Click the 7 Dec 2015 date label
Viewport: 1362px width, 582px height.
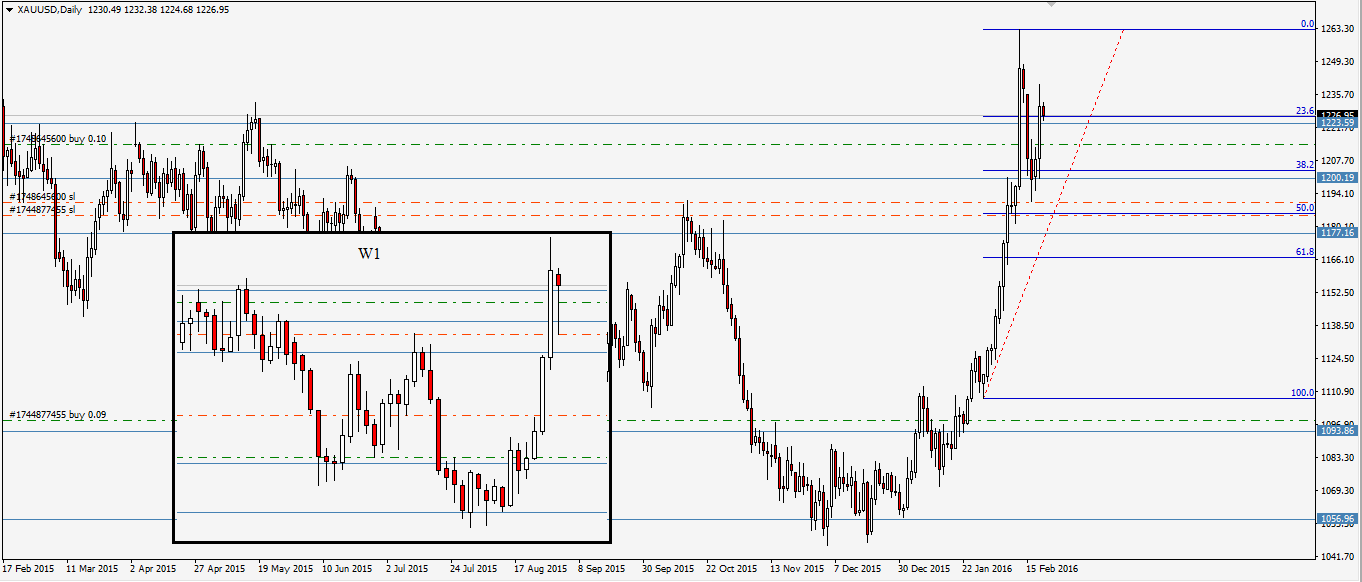point(859,569)
